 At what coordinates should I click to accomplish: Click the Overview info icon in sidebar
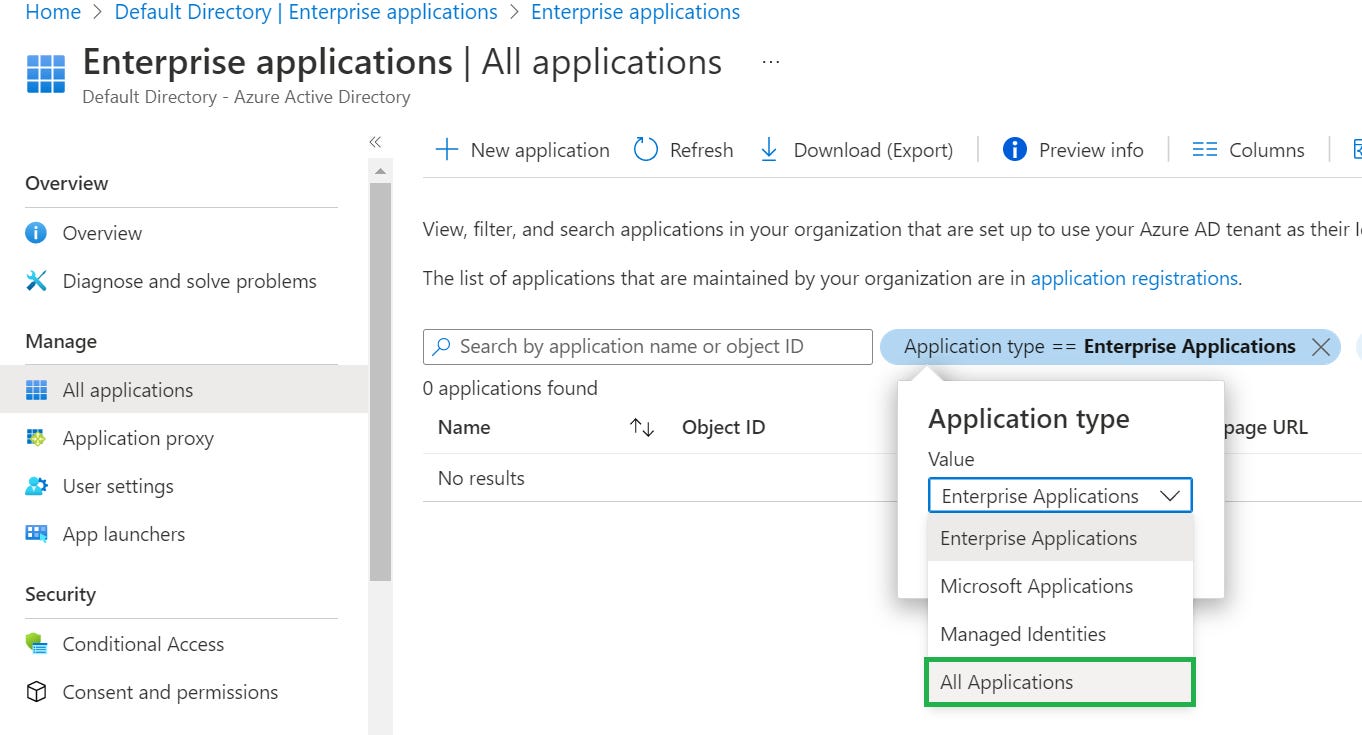[x=36, y=233]
